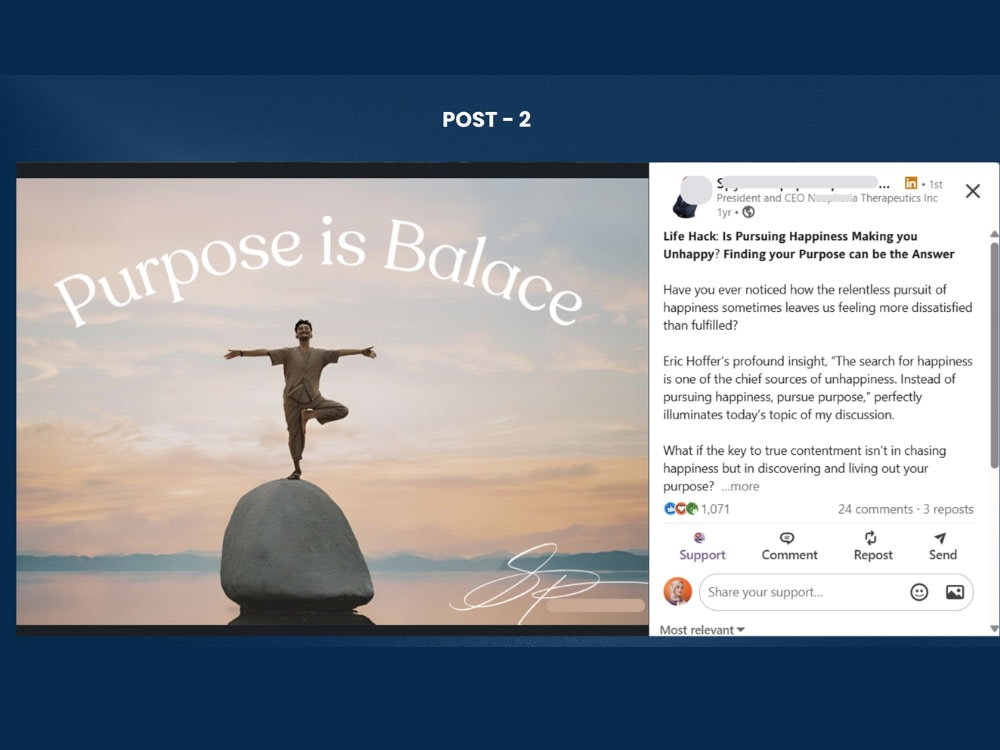The height and width of the screenshot is (750, 1000).
Task: Click the scrollbar down arrow
Action: [994, 629]
